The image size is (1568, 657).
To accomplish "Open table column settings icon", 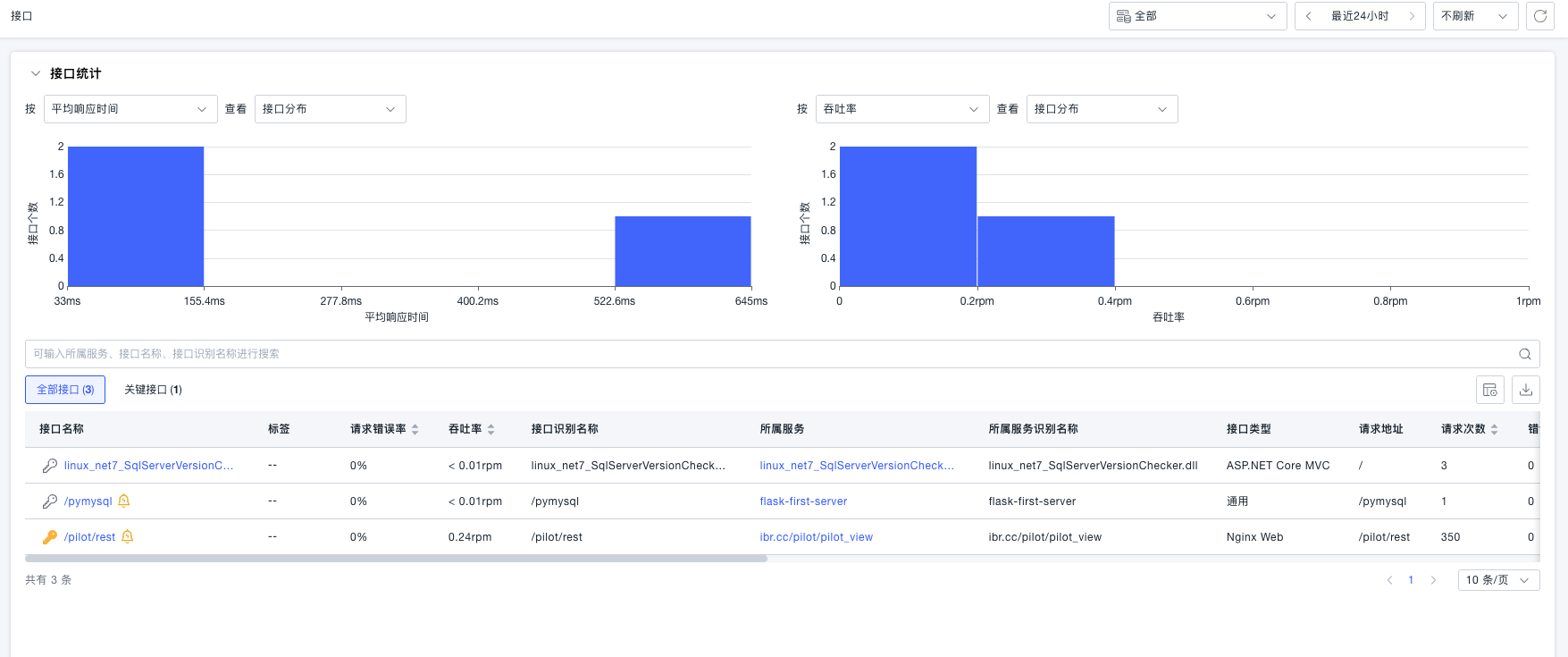I will coord(1490,390).
